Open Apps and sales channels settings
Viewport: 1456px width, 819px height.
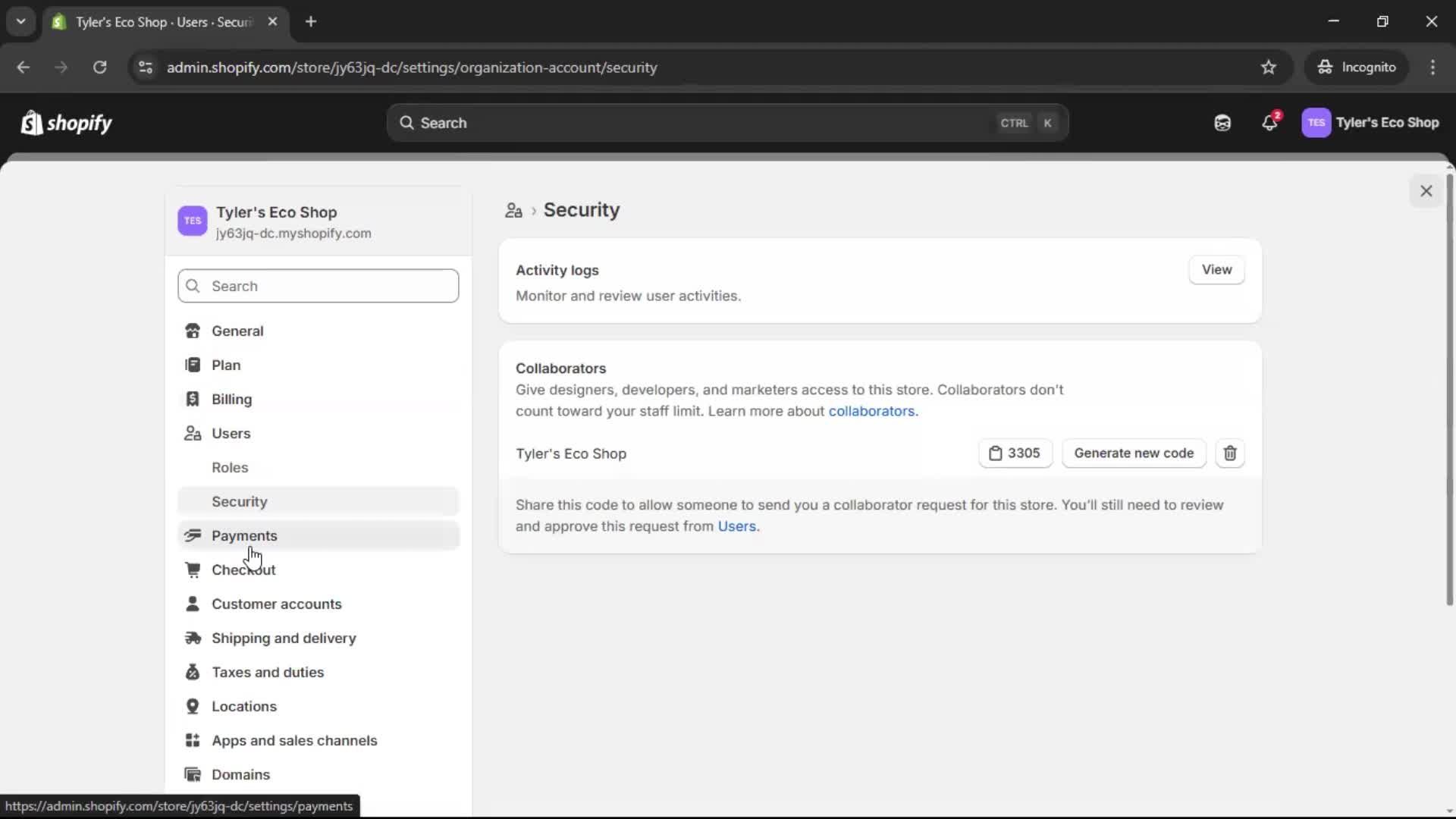tap(294, 740)
